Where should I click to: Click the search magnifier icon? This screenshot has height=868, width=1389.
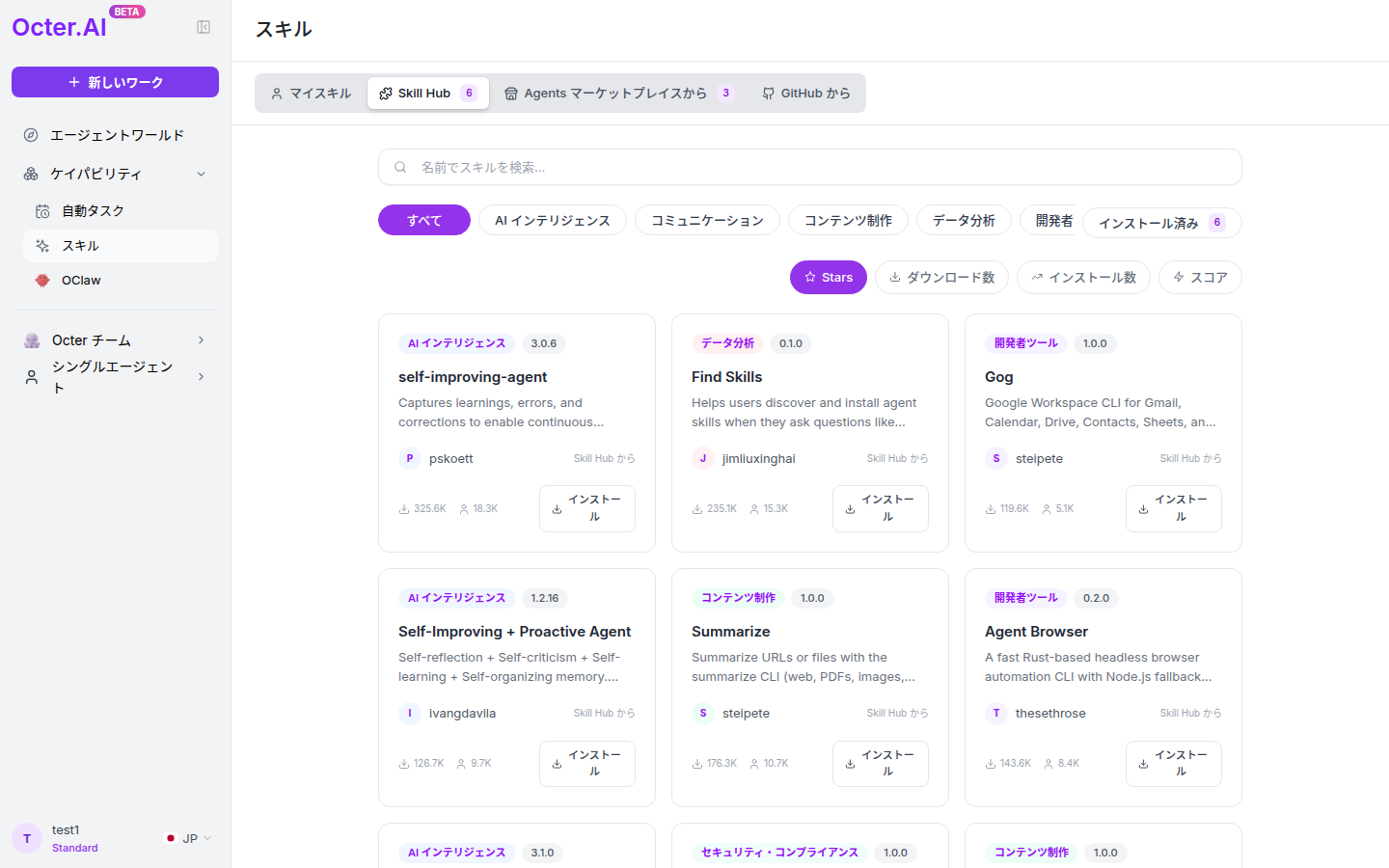pos(400,167)
